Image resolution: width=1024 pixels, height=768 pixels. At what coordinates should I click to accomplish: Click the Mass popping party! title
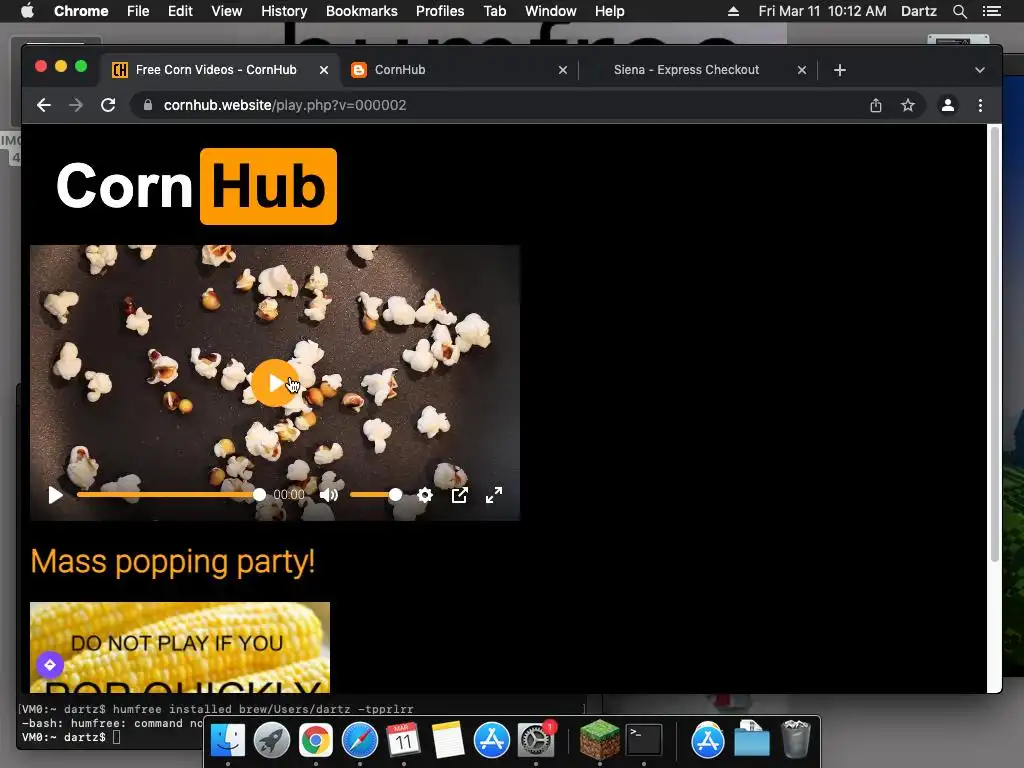[x=173, y=562]
